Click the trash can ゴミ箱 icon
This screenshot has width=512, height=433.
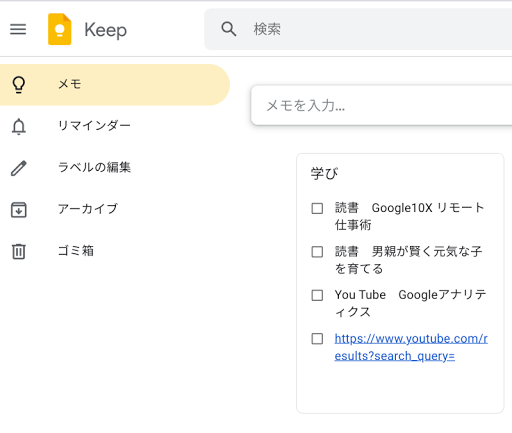point(19,251)
